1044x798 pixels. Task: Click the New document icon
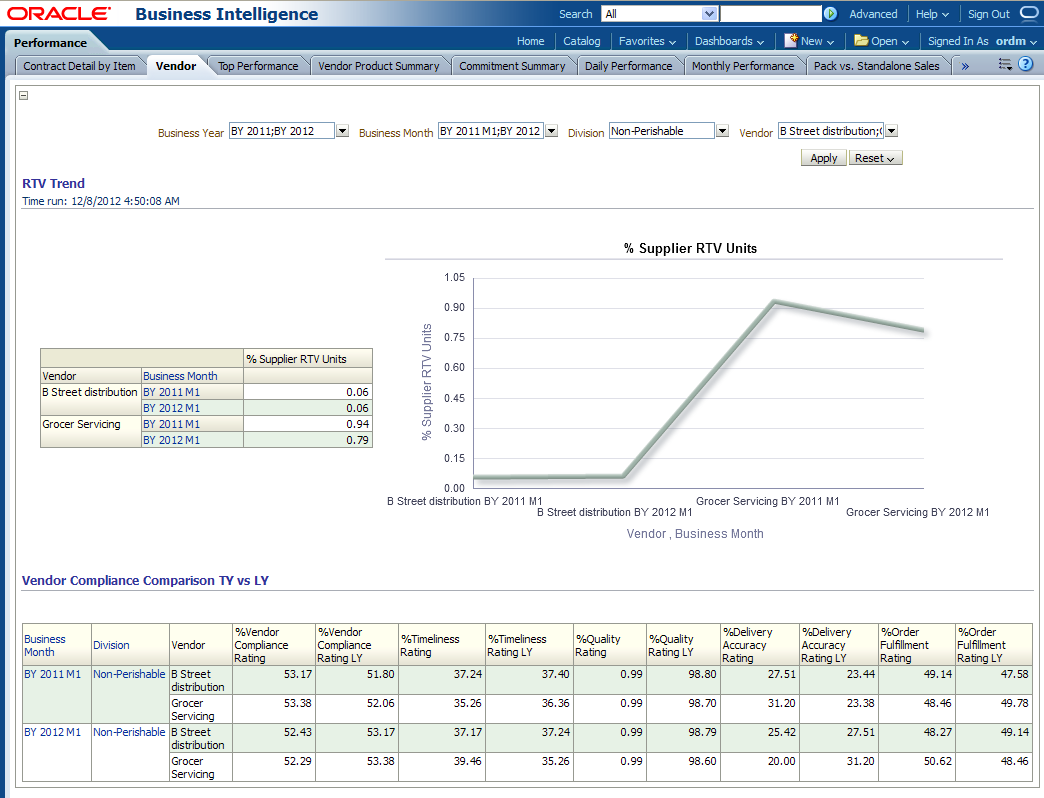791,41
